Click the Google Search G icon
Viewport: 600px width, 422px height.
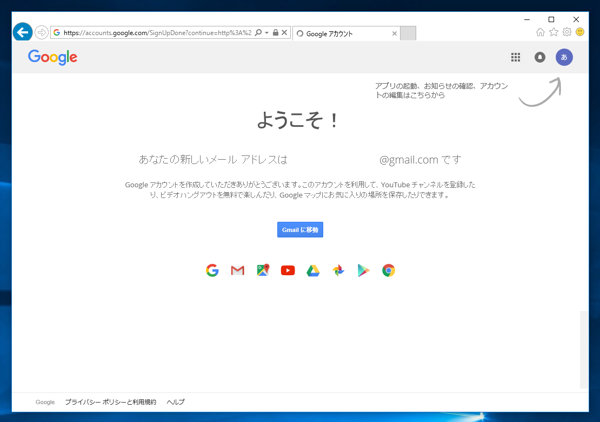212,270
